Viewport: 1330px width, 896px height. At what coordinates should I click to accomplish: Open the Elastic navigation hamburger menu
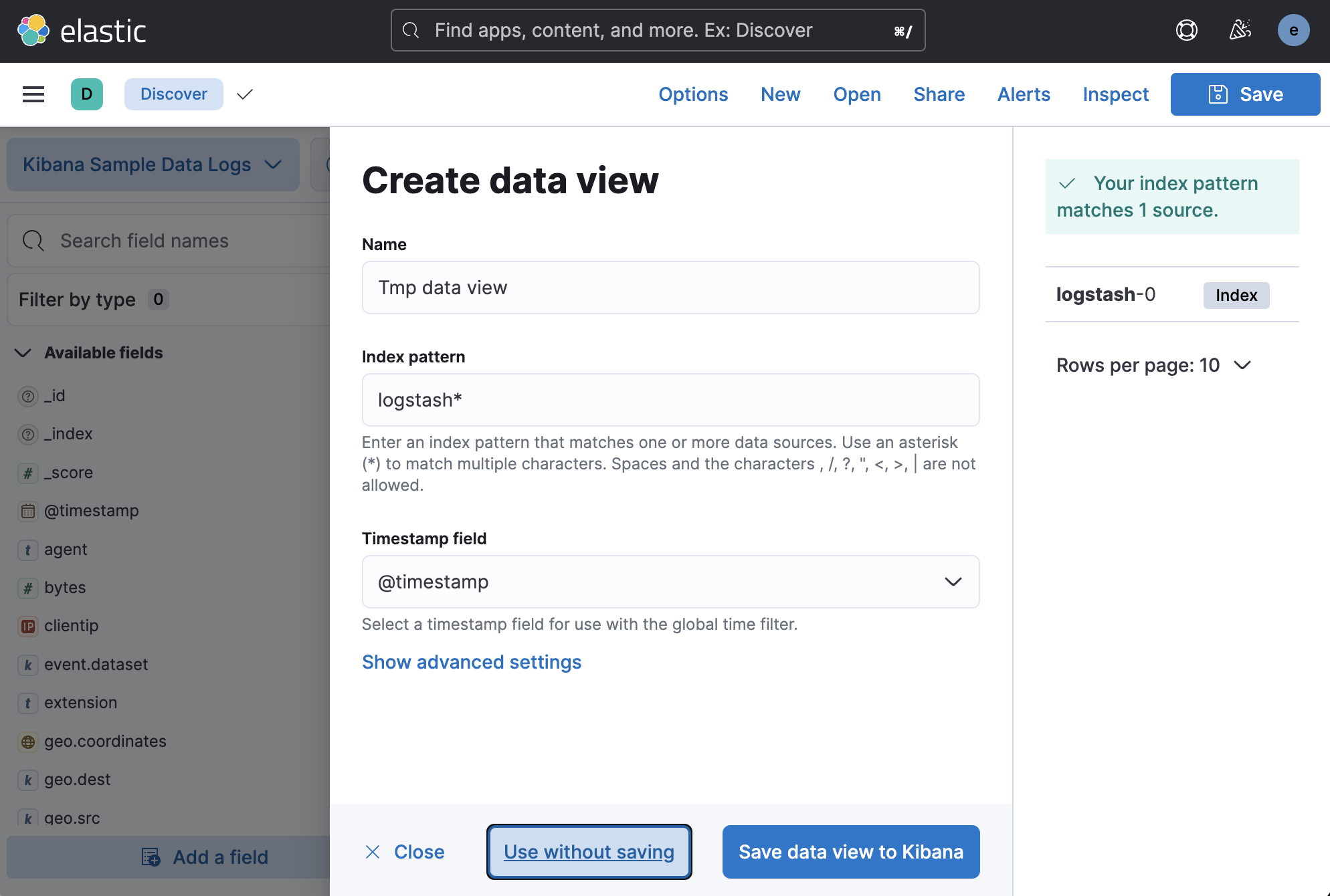[x=32, y=94]
